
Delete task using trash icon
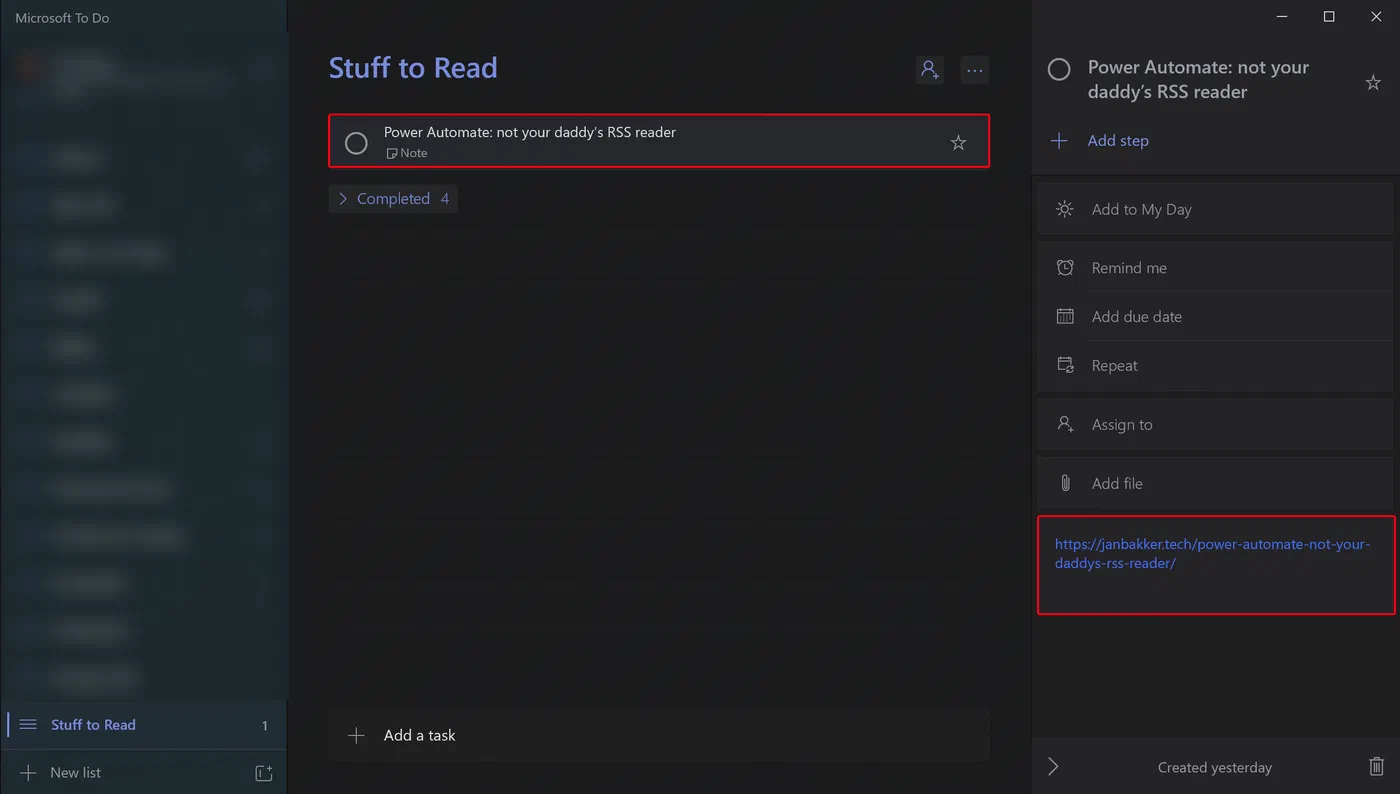tap(1376, 767)
